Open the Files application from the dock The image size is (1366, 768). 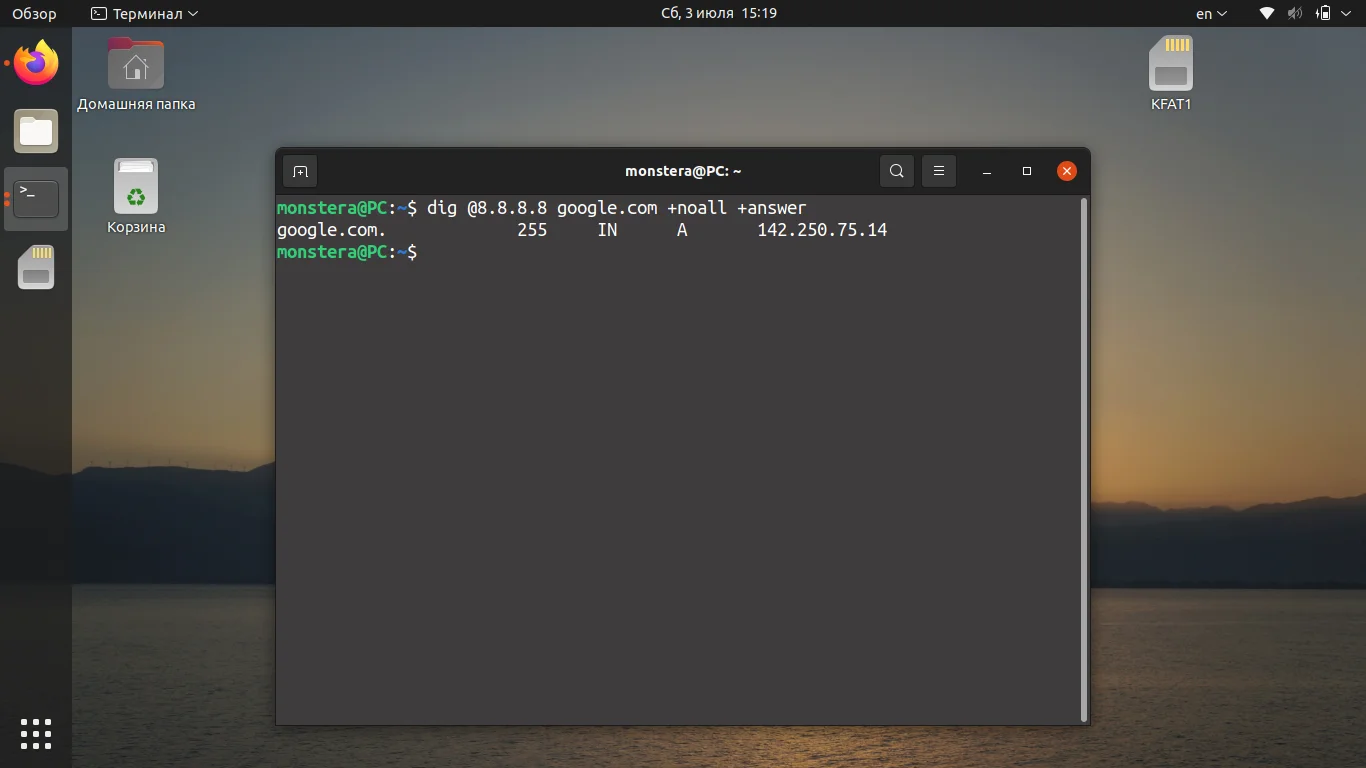tap(36, 131)
